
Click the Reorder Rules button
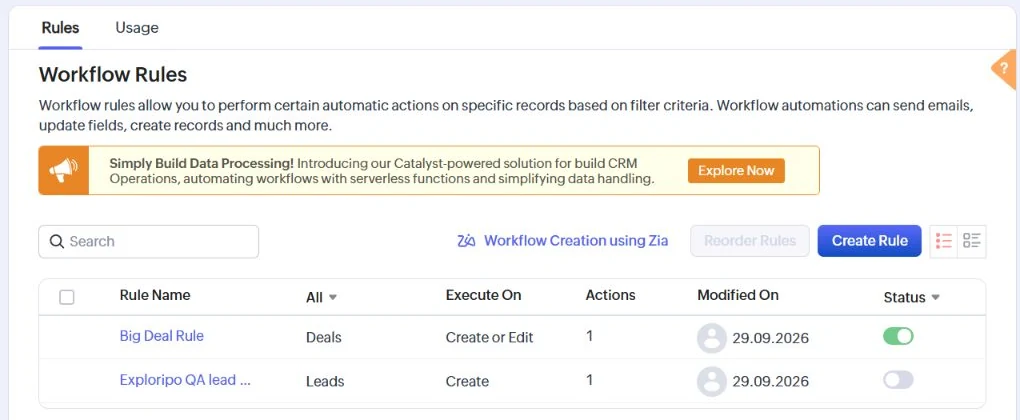point(750,241)
